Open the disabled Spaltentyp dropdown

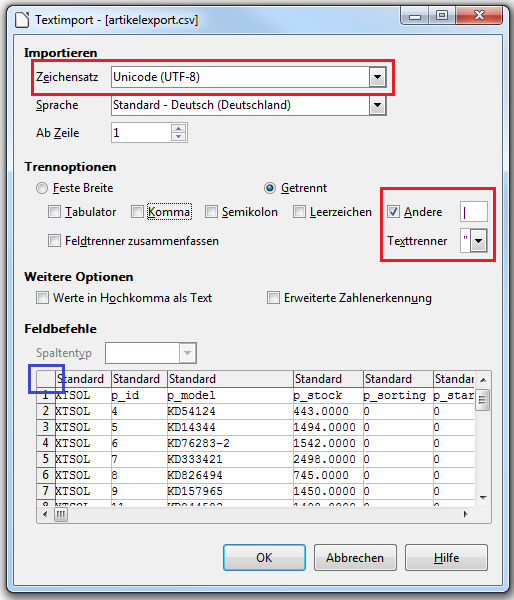[188, 353]
